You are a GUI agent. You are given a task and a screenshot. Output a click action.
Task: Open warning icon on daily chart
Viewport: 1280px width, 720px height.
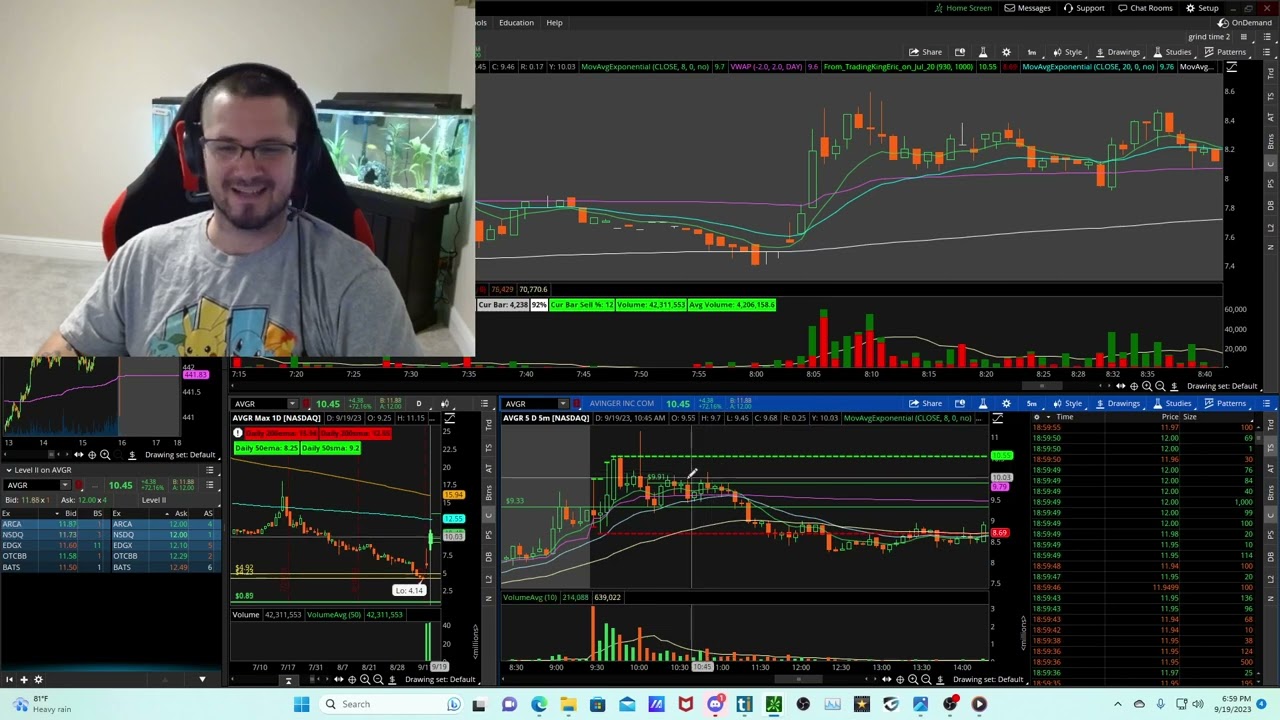pos(237,433)
